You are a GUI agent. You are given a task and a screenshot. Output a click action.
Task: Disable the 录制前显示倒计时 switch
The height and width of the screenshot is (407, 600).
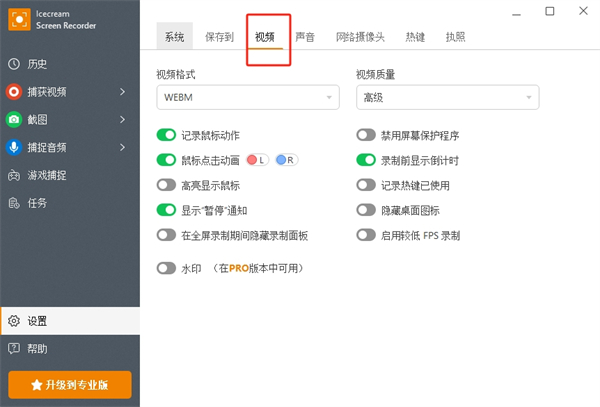[366, 160]
